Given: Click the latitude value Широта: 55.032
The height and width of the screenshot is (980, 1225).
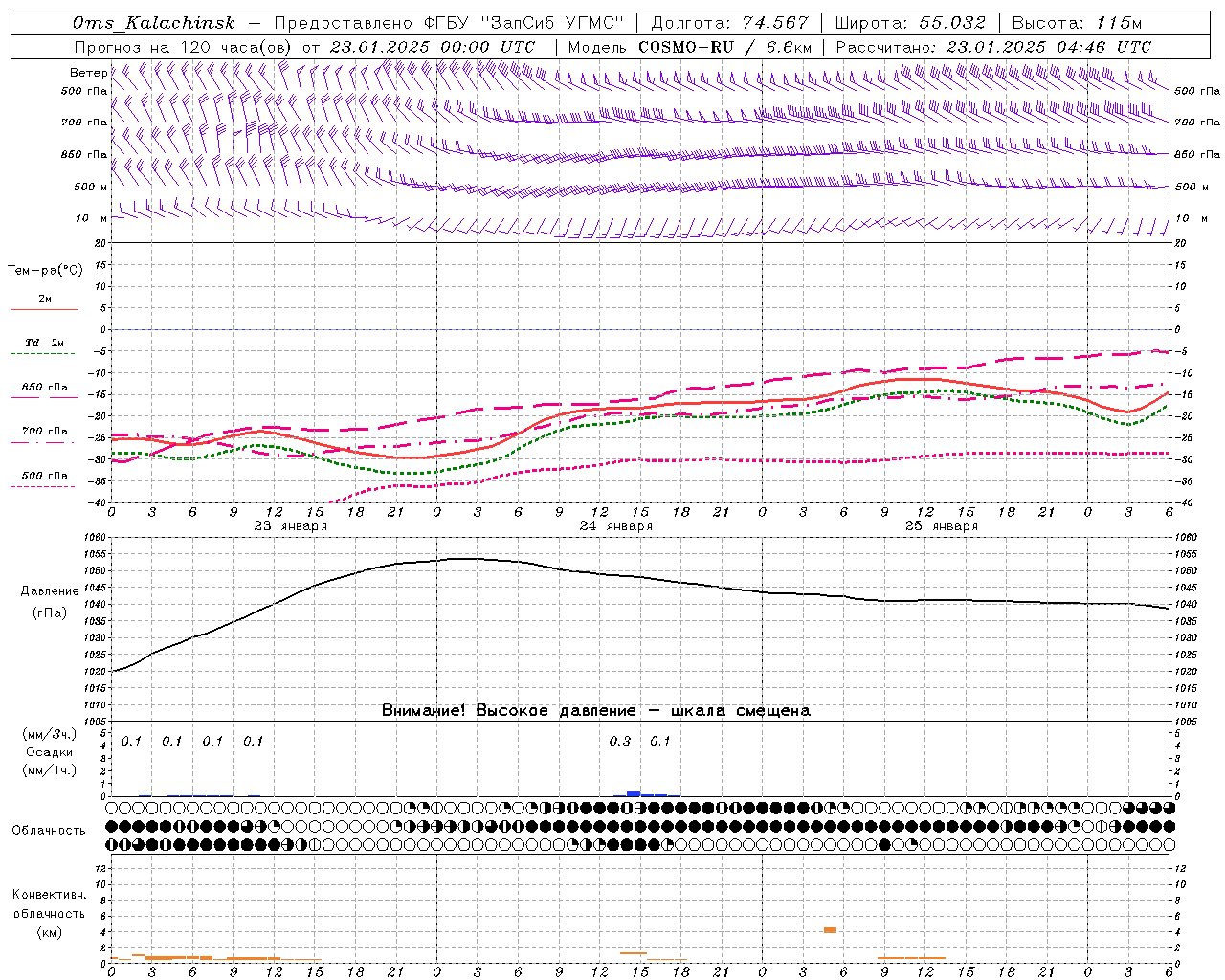Looking at the screenshot, I should (910, 23).
